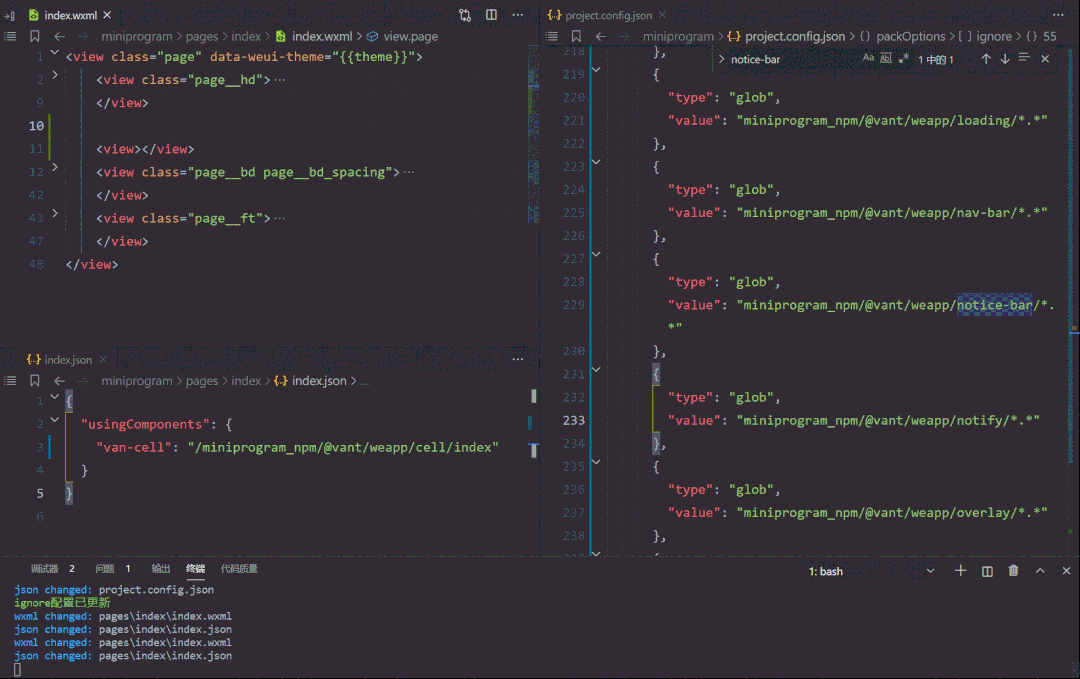Close the find widget
Viewport: 1080px width, 679px height.
coord(1045,59)
